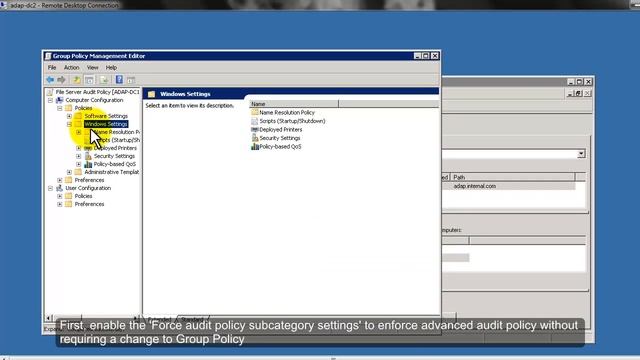The image size is (640, 360).
Task: Click the User Configuration icon in the tree
Action: (60, 188)
